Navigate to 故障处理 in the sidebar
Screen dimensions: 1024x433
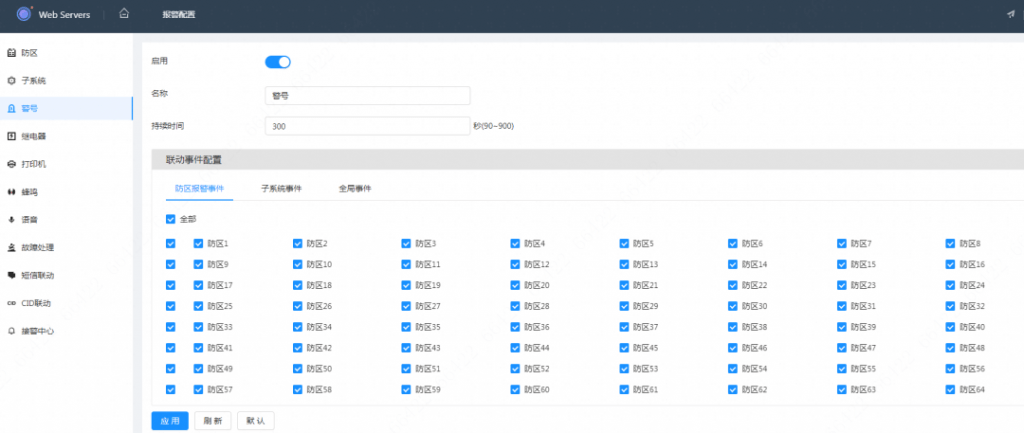click(37, 247)
